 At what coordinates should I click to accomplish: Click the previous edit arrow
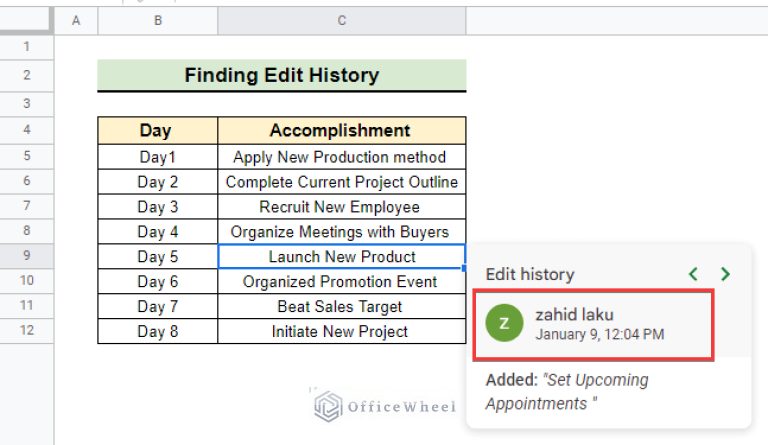(x=692, y=273)
